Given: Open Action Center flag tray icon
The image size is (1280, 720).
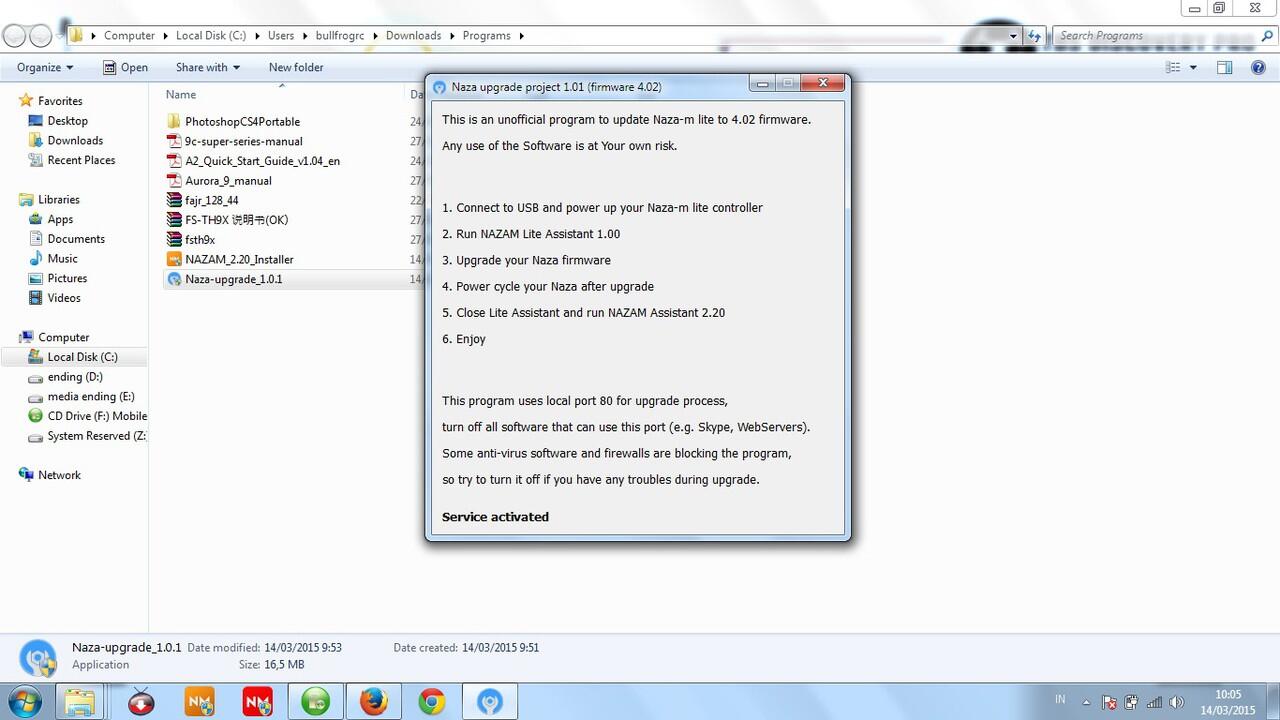Looking at the screenshot, I should (x=1109, y=702).
